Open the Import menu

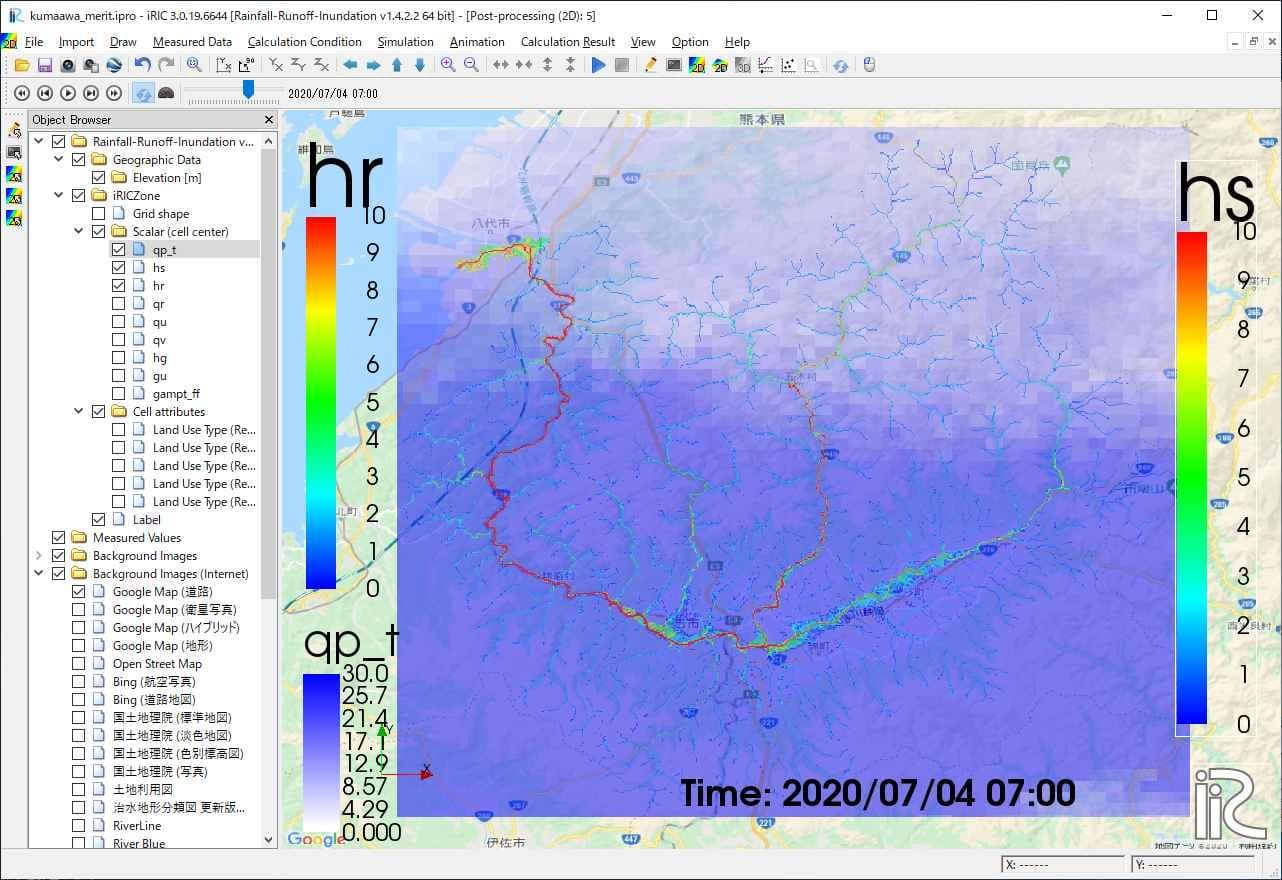[76, 42]
